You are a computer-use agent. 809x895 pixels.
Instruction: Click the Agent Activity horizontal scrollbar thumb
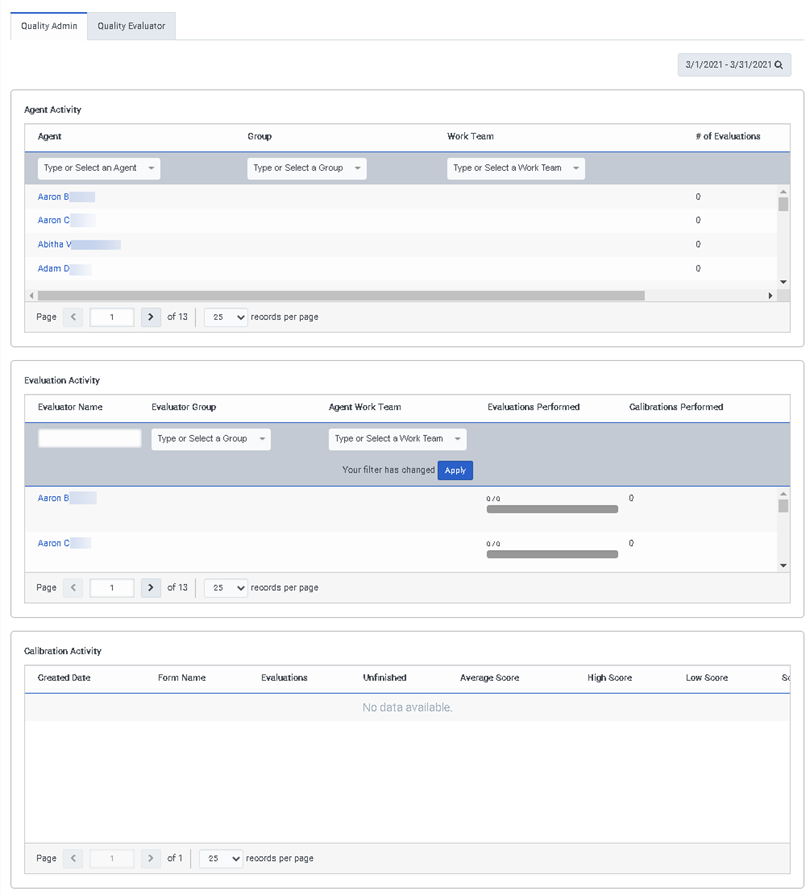341,295
